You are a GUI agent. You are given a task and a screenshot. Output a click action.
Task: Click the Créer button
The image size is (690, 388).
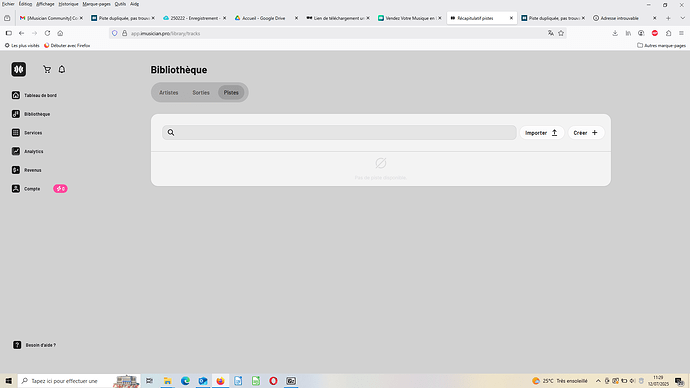point(586,133)
